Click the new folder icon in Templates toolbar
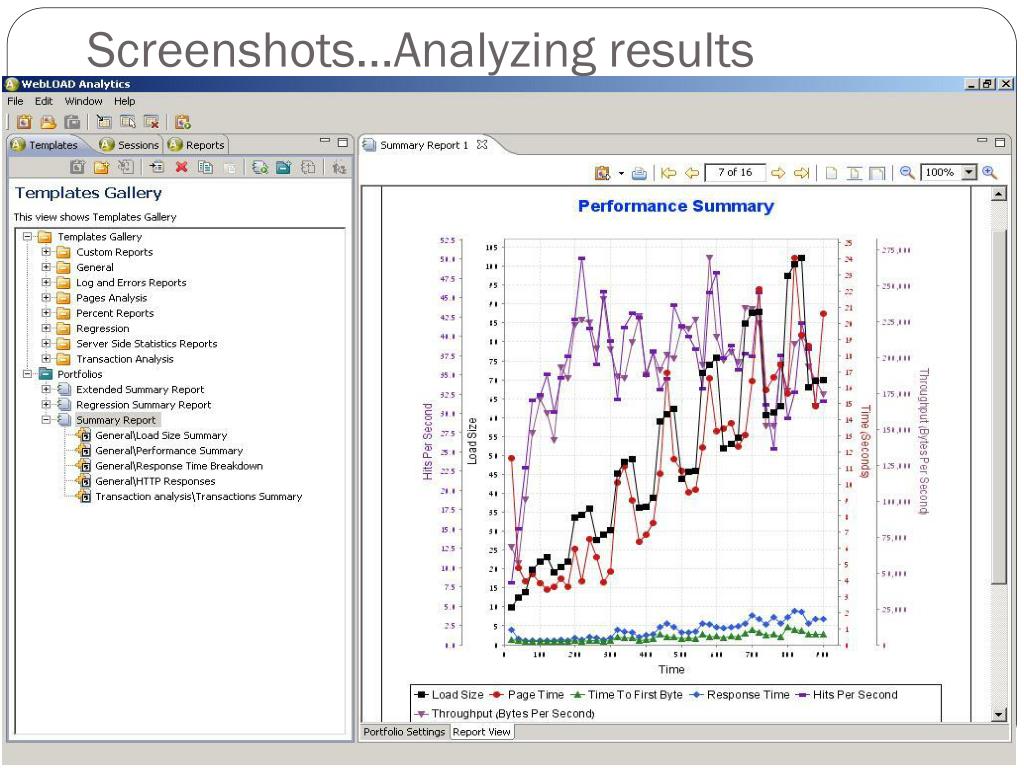Image resolution: width=1024 pixels, height=768 pixels. point(101,167)
